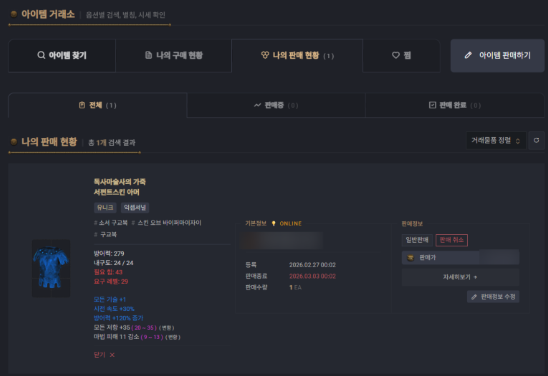Click the 아이템 판매하기 button

click(497, 56)
